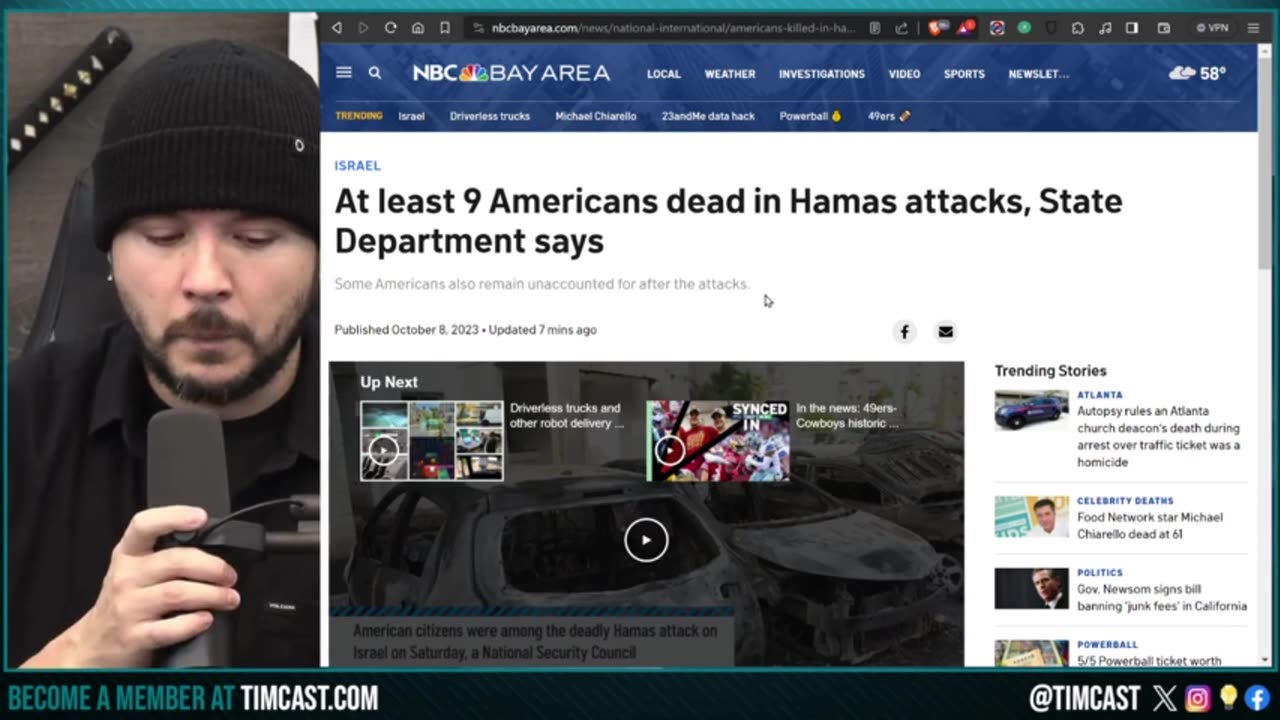1280x720 pixels.
Task: Click the browser forward arrow
Action: click(364, 28)
